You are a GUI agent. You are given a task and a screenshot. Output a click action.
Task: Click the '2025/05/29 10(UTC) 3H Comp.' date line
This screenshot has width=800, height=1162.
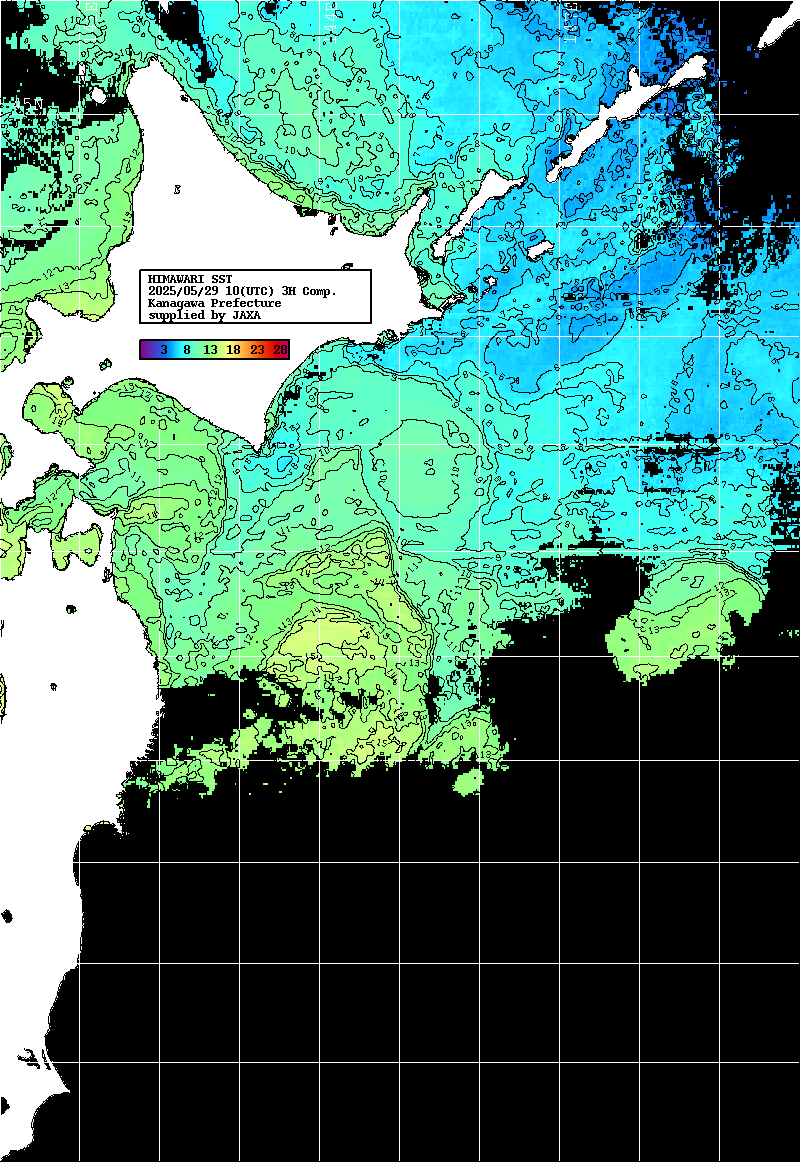[x=242, y=291]
